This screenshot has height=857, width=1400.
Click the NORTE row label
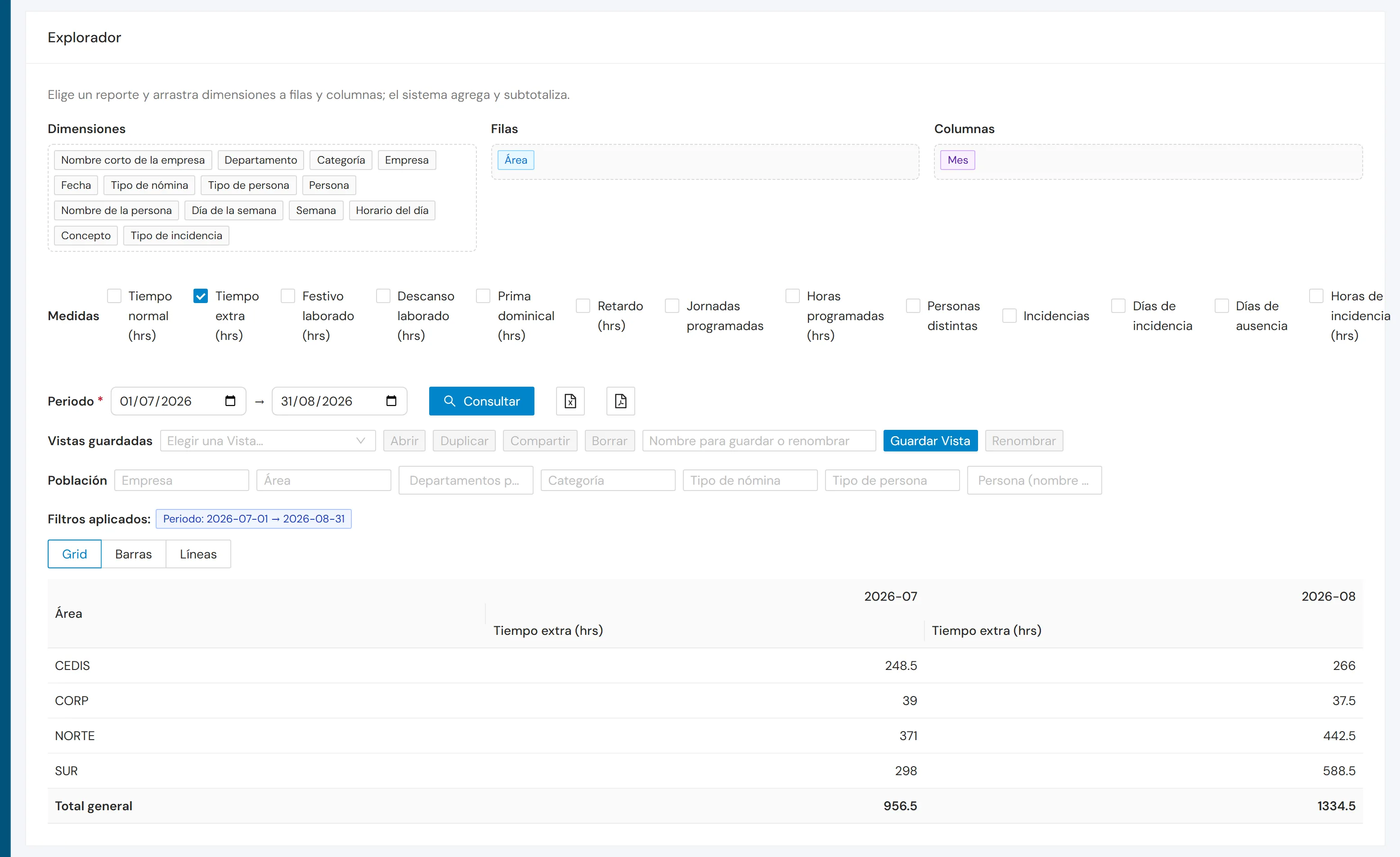(x=75, y=736)
